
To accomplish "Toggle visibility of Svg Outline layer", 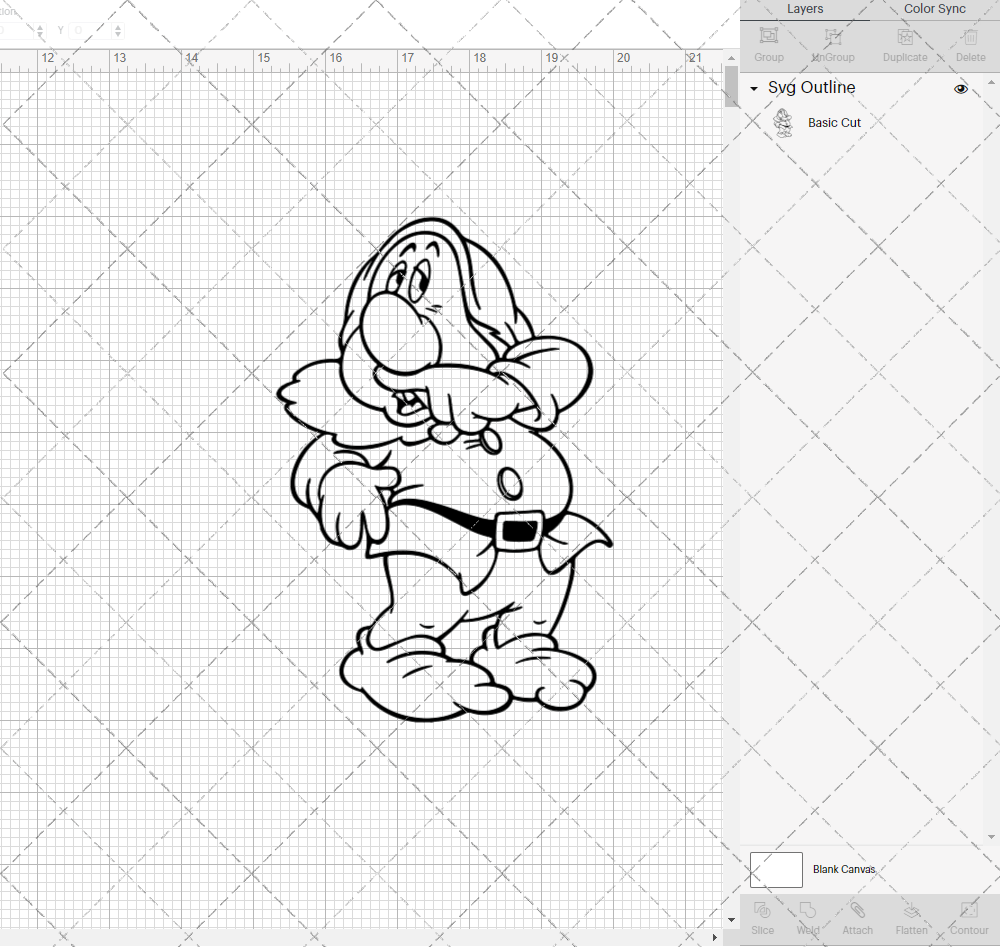I will [960, 89].
